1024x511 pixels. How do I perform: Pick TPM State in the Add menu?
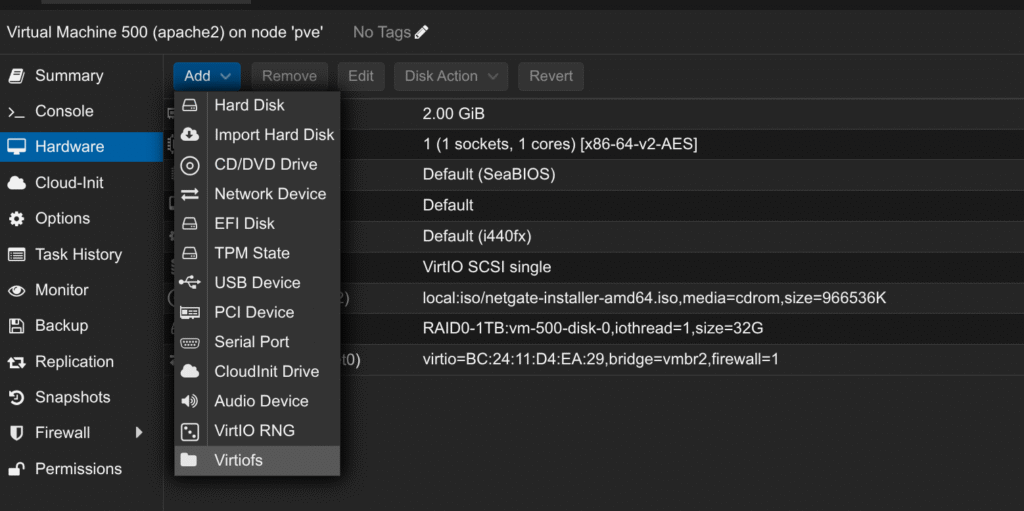(252, 253)
